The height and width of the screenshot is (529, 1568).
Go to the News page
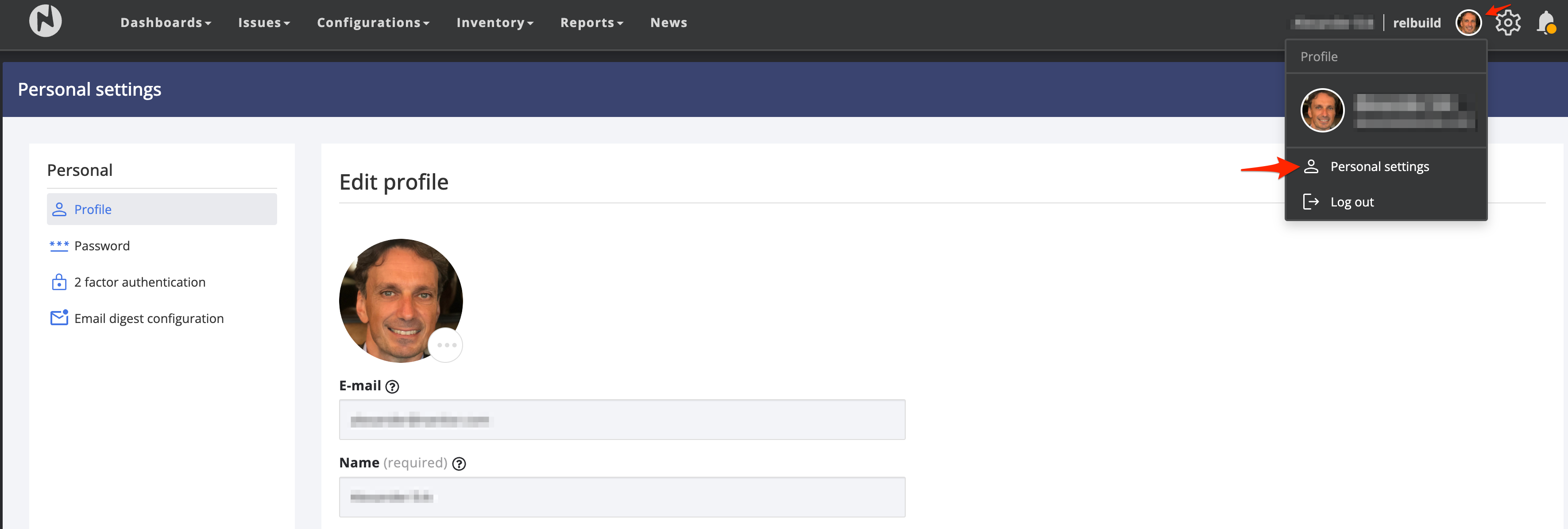pyautogui.click(x=668, y=23)
